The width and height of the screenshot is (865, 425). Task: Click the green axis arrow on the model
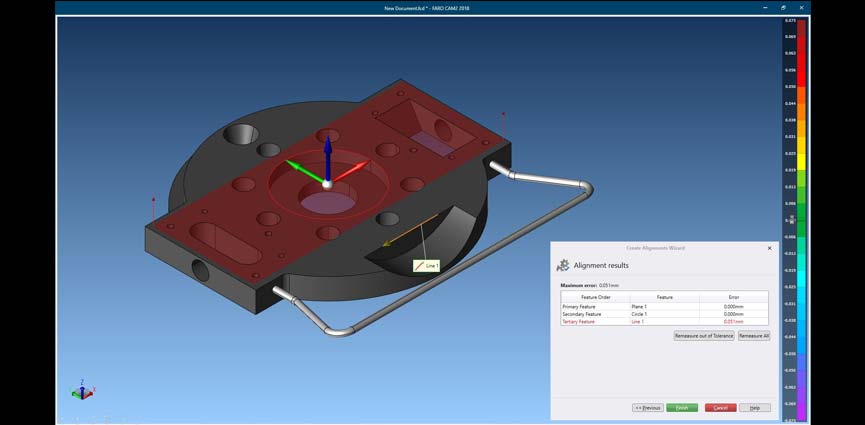tap(299, 167)
